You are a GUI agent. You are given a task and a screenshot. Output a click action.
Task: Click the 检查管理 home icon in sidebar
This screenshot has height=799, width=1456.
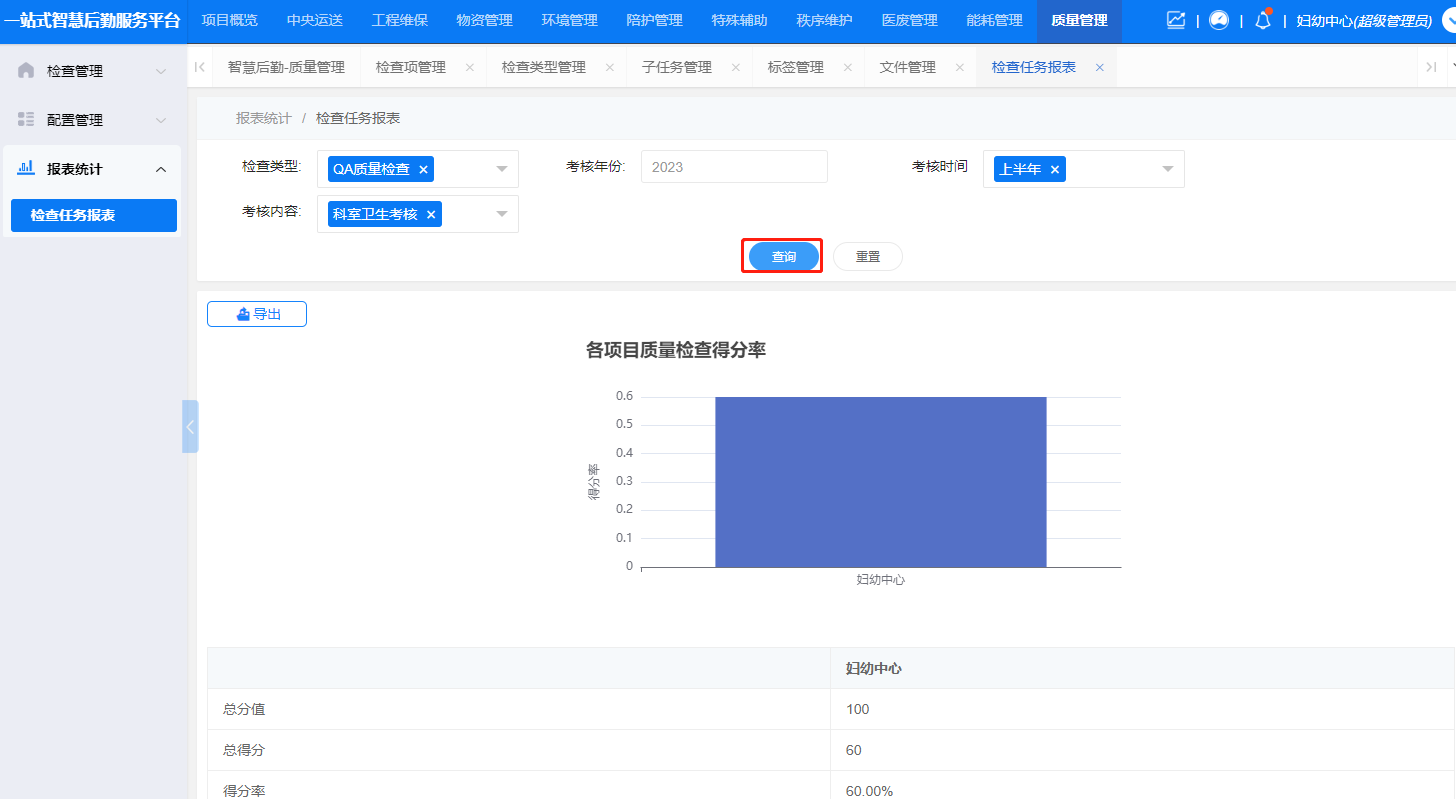click(26, 70)
